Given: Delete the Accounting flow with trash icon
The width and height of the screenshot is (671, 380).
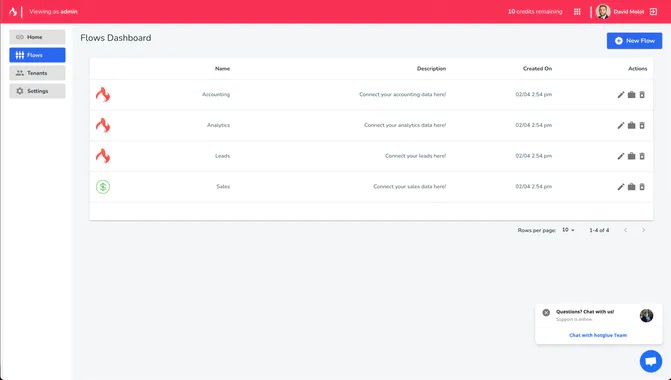Looking at the screenshot, I should coord(642,95).
